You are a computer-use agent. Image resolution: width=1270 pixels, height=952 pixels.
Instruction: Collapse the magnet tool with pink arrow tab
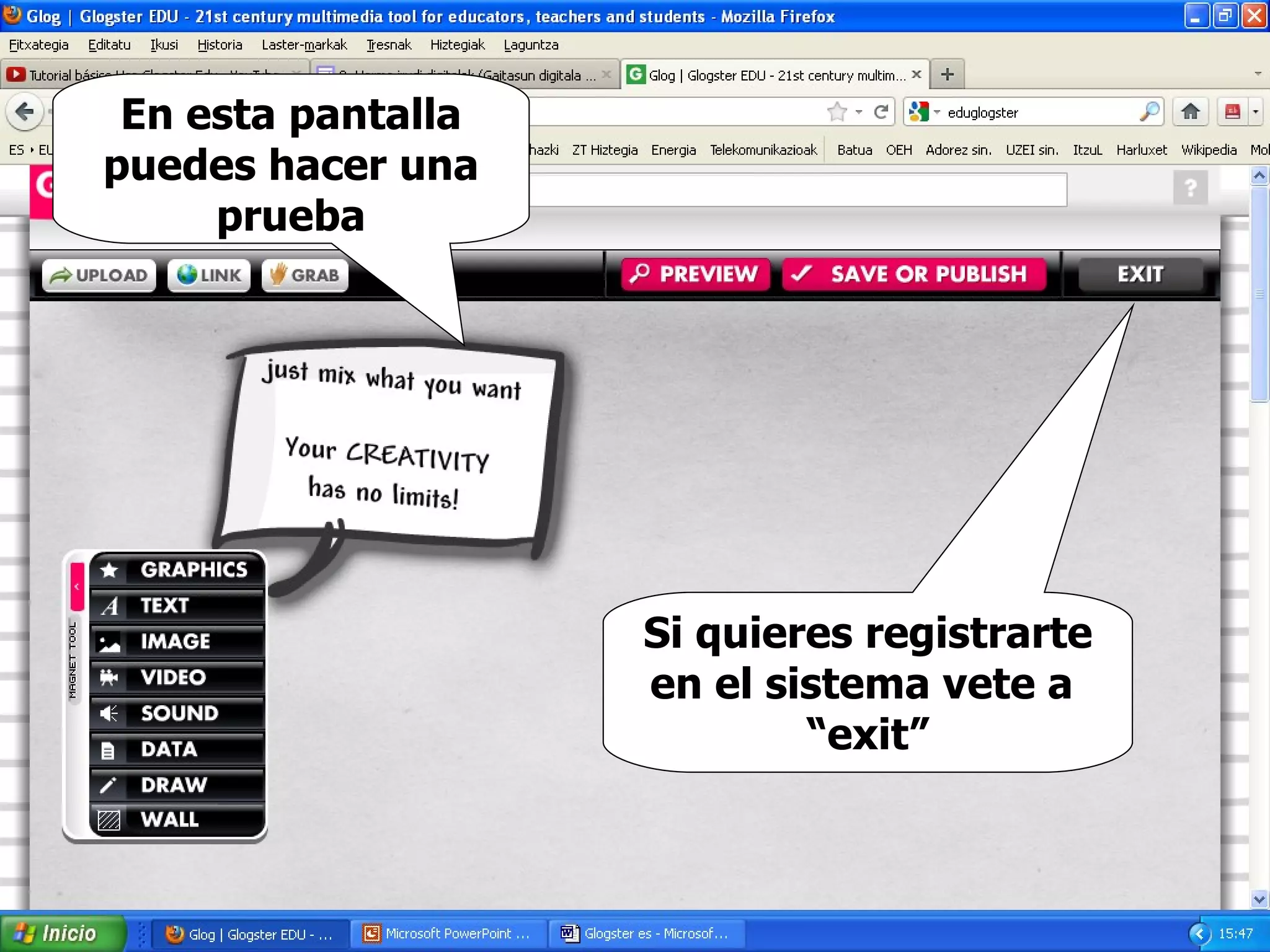(77, 586)
